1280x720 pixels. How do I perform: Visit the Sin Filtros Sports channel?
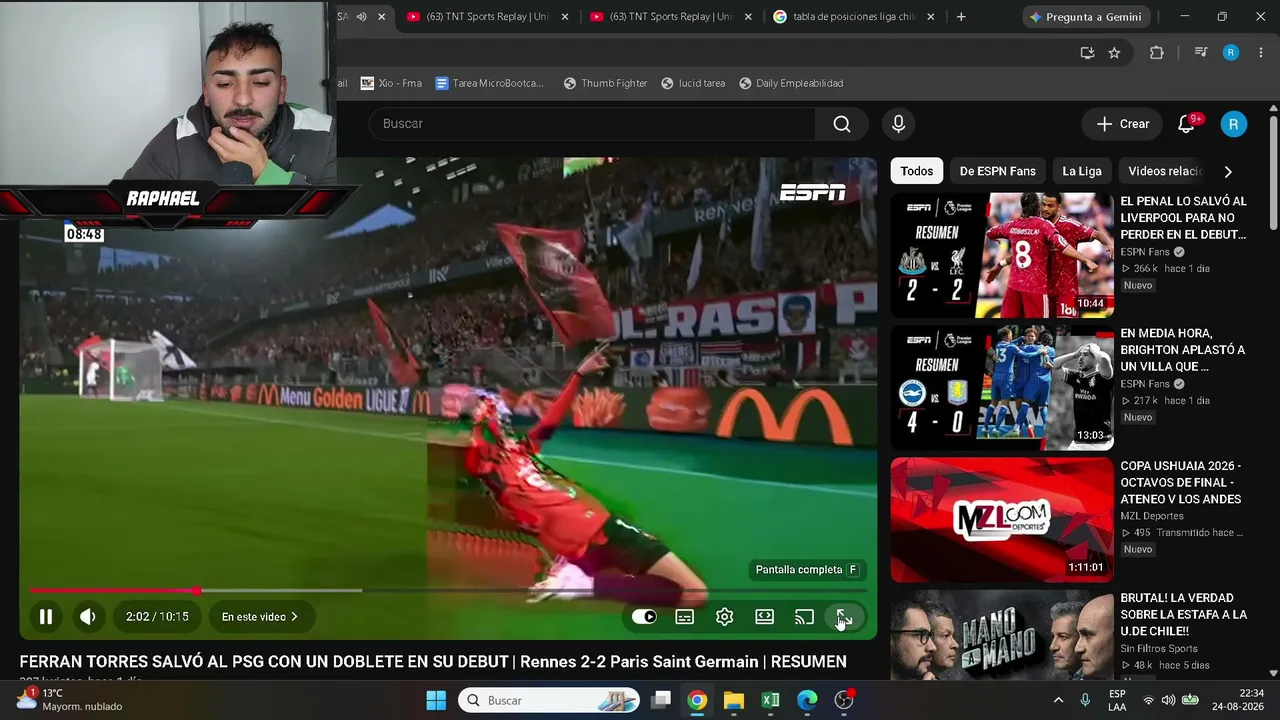[x=1158, y=649]
